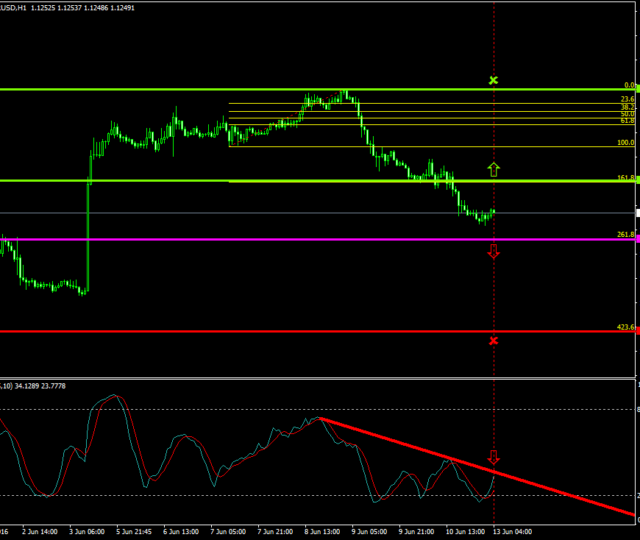This screenshot has width=640, height=540.
Task: Click the 8 Jun 13:00 time label
Action: 323,530
